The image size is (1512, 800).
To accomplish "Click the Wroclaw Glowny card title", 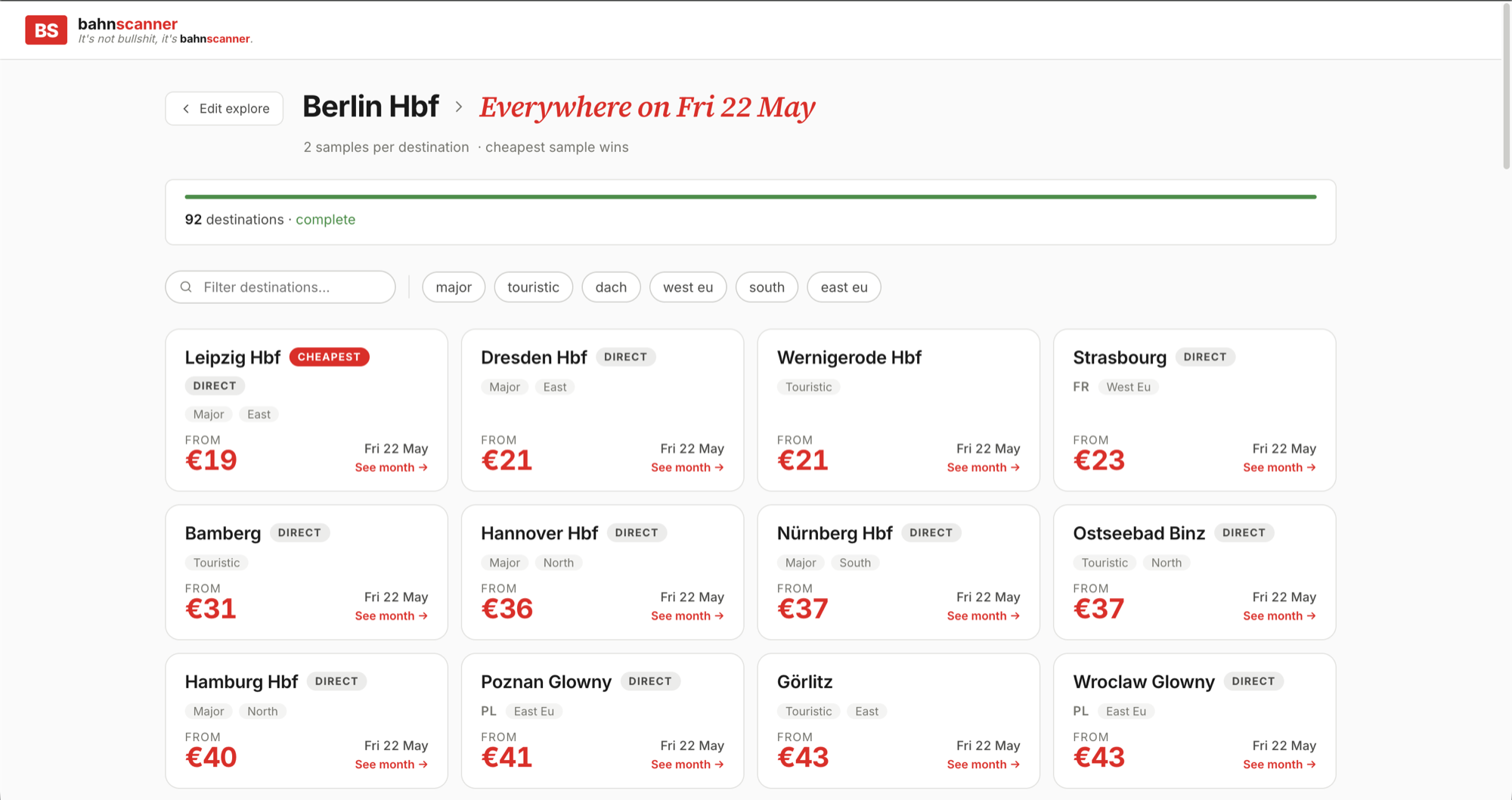I will [1144, 681].
